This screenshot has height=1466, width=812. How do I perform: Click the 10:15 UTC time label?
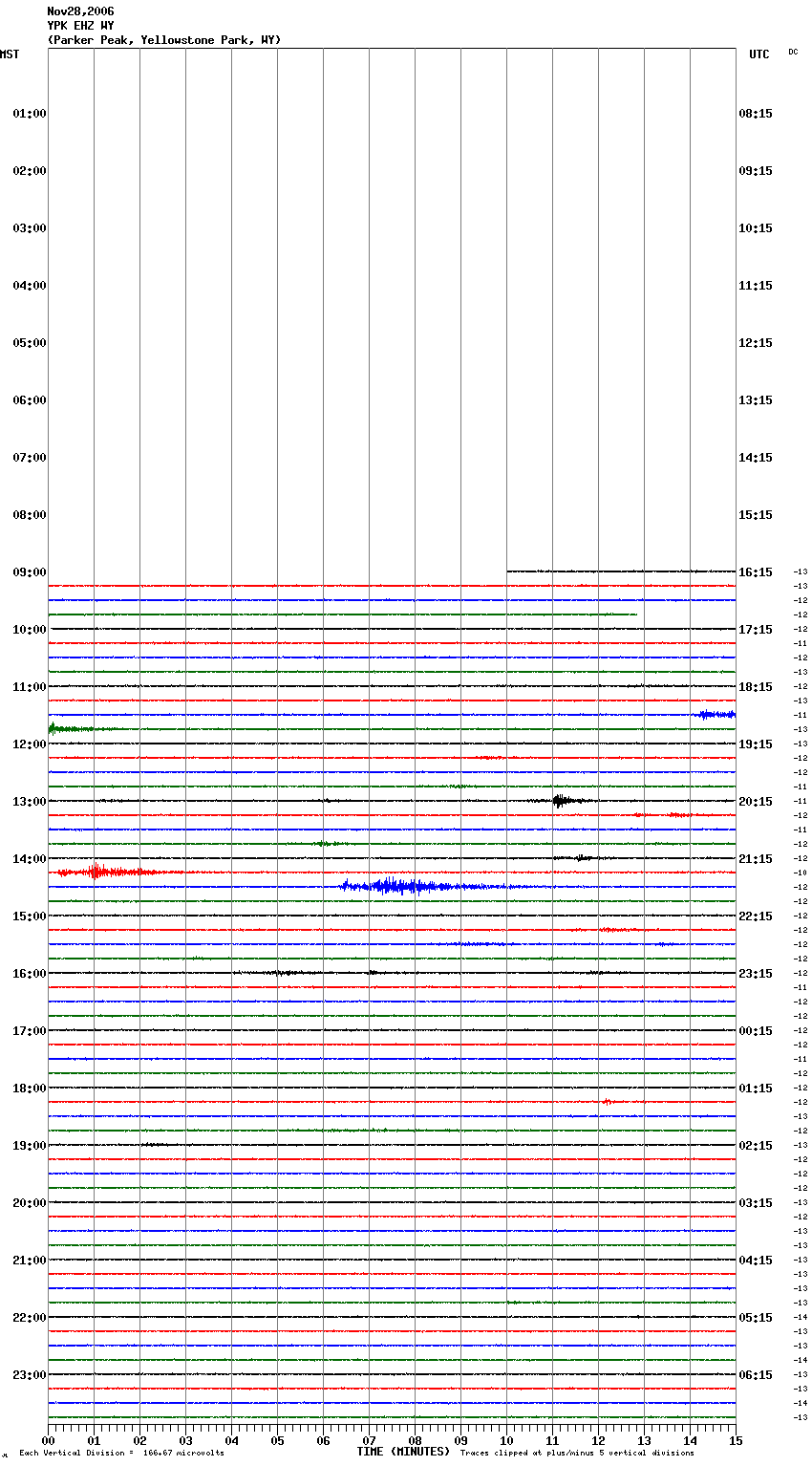click(x=756, y=228)
